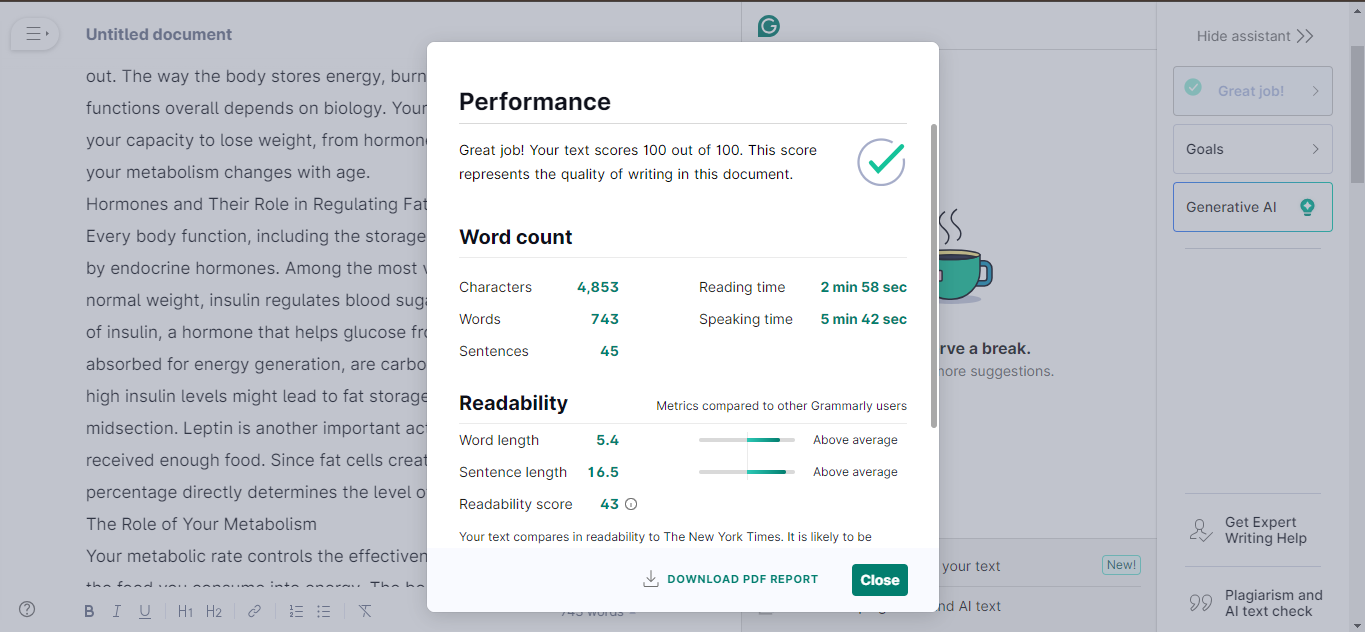Apply Heading 2 style
Image resolution: width=1365 pixels, height=632 pixels.
214,611
